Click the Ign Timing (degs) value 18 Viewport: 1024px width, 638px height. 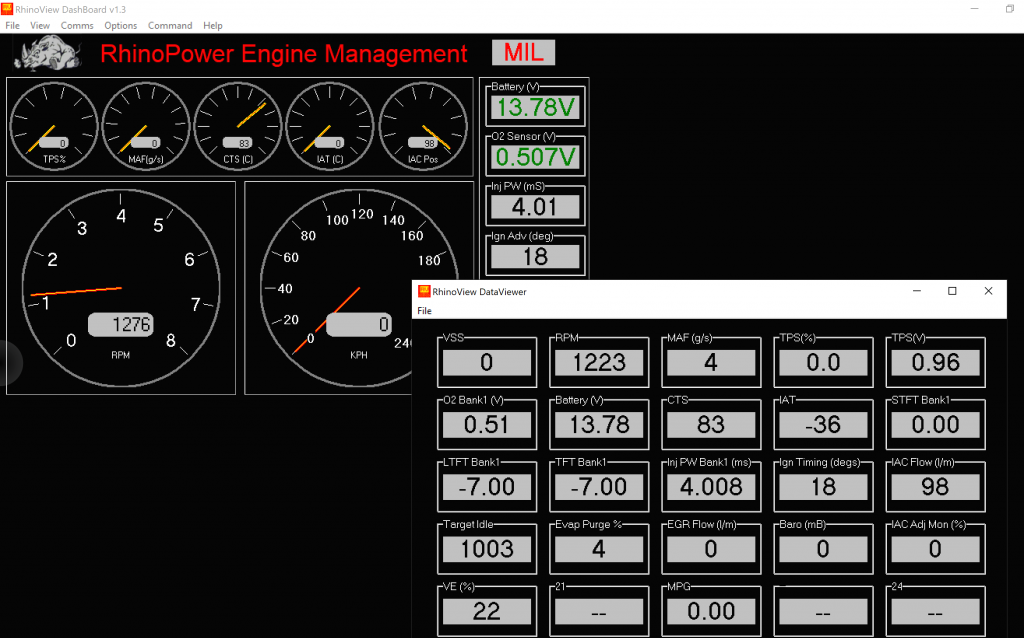tap(823, 486)
